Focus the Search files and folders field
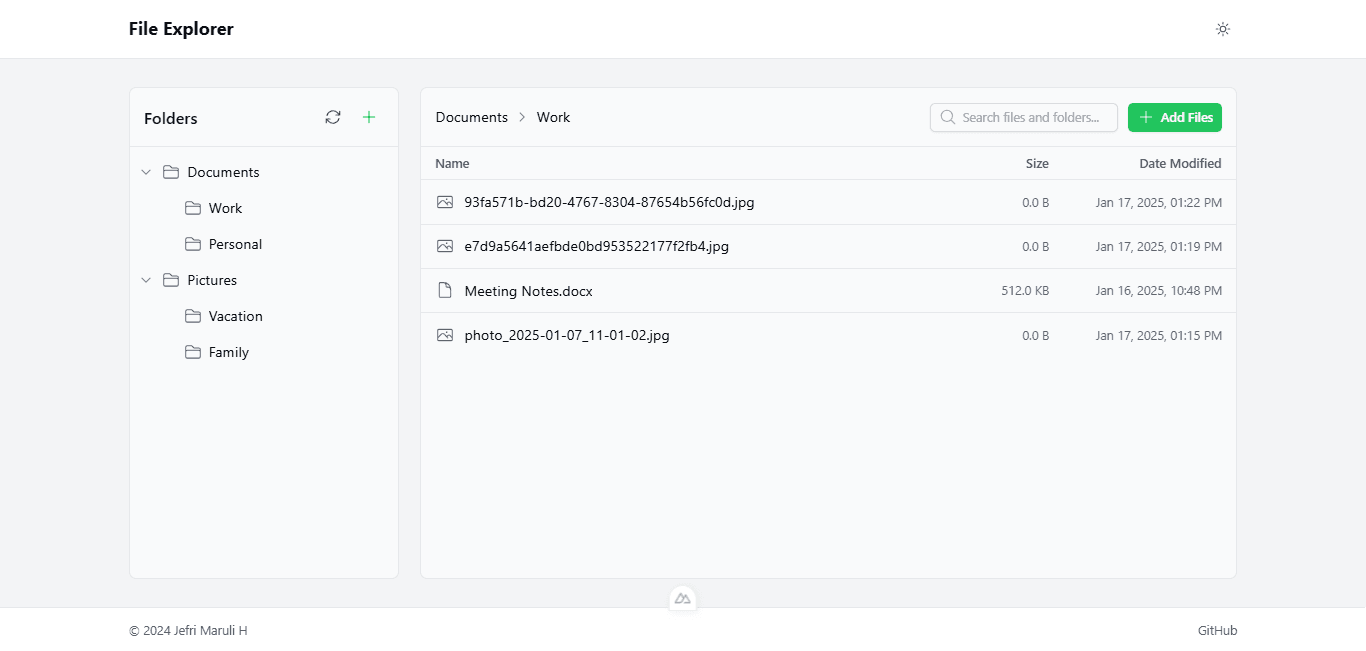 point(1024,117)
